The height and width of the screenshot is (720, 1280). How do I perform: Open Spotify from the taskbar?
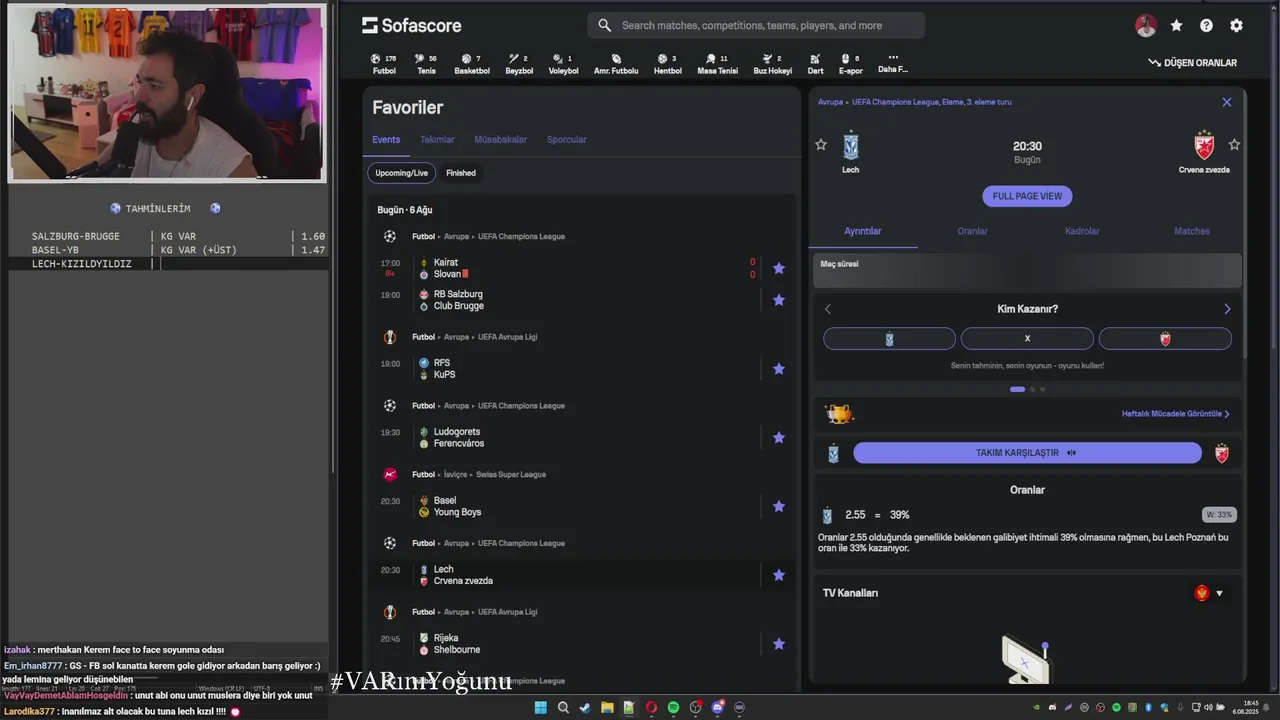(673, 708)
